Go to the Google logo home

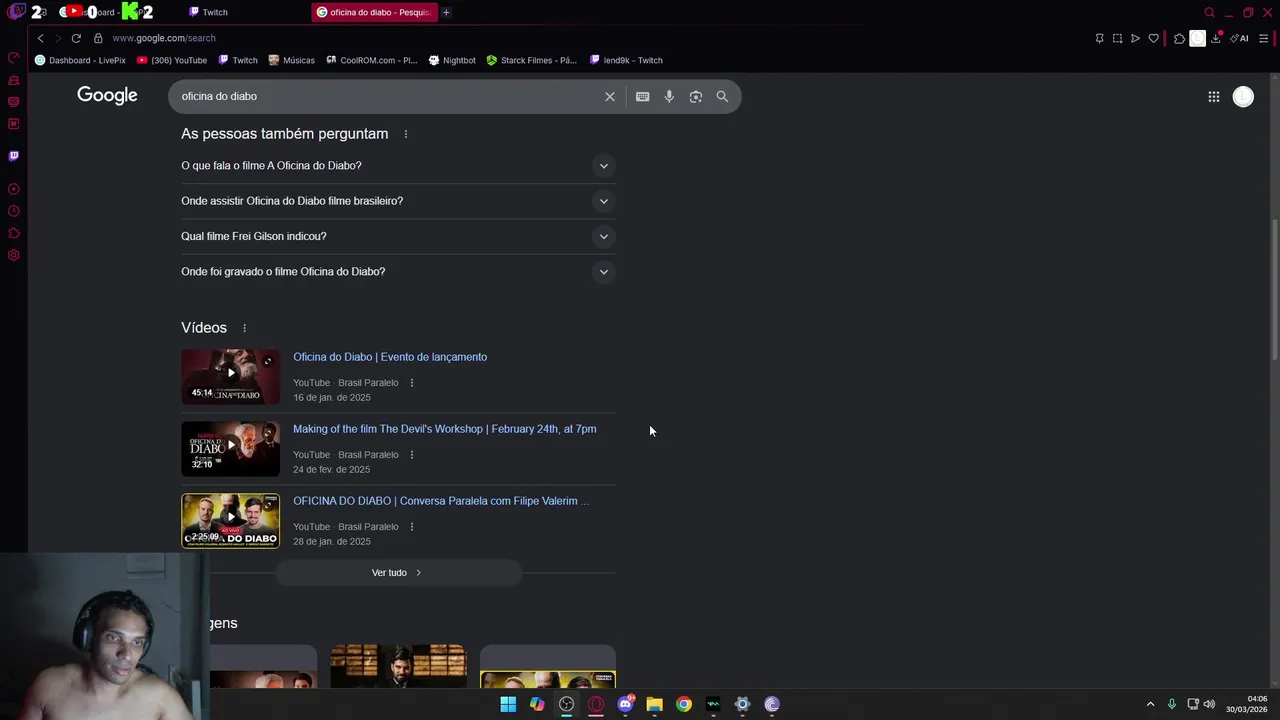(x=107, y=95)
